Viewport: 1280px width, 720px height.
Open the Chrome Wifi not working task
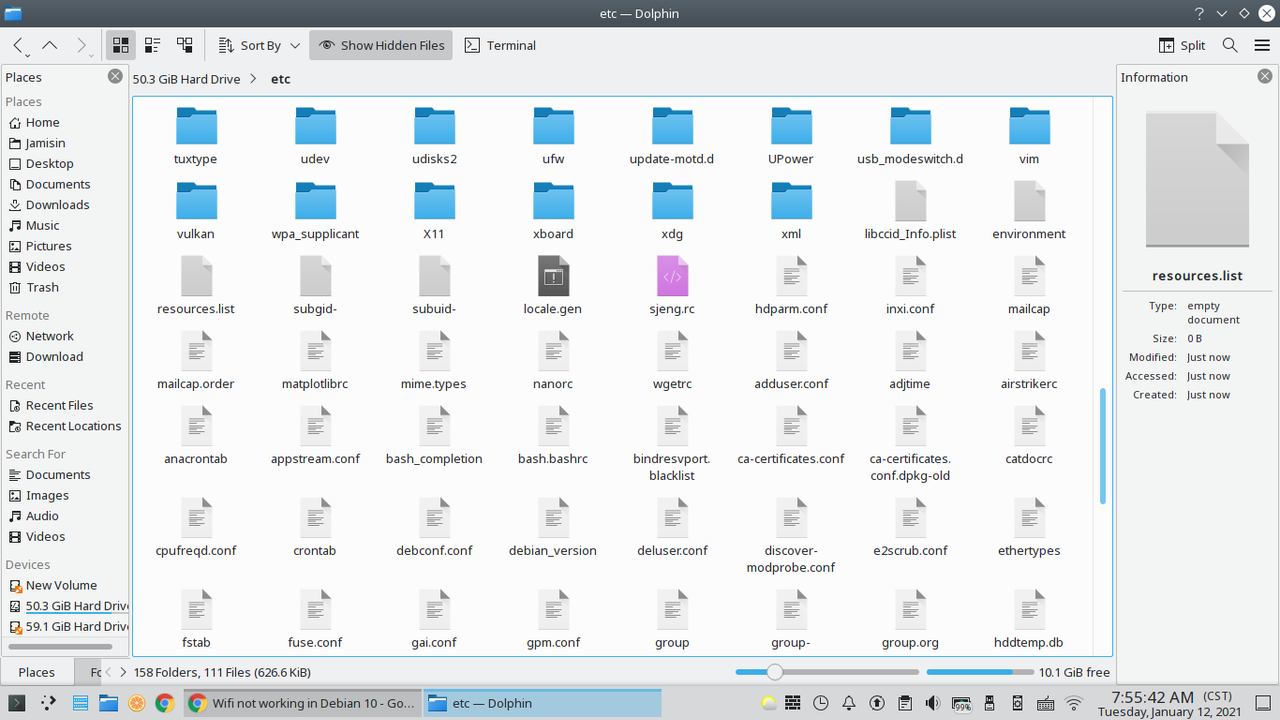302,703
